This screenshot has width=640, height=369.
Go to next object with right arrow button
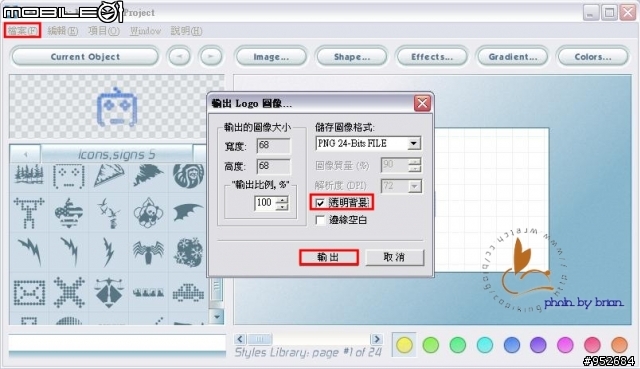pyautogui.click(x=211, y=56)
